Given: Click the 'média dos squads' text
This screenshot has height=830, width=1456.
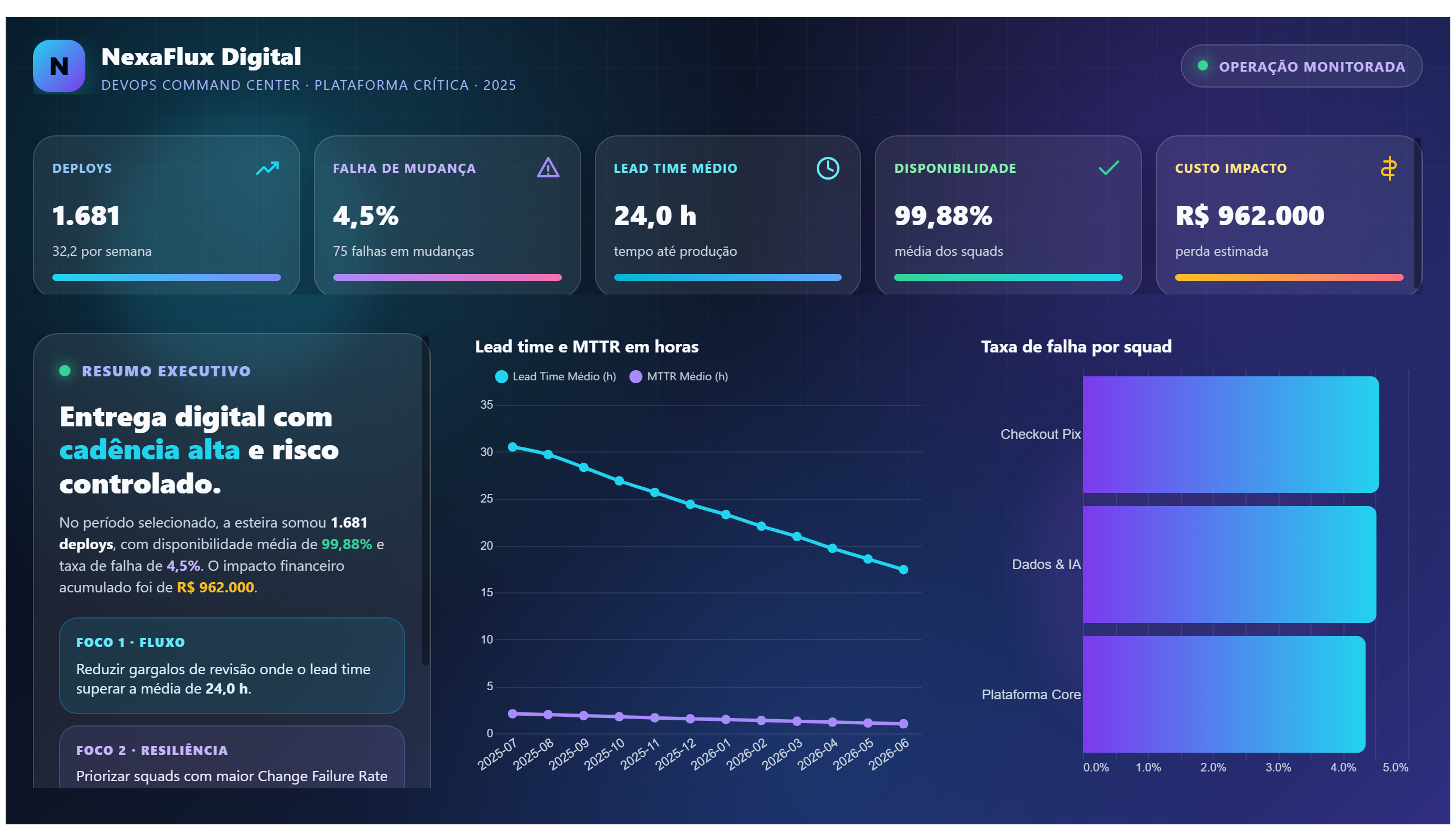Looking at the screenshot, I should click(949, 251).
